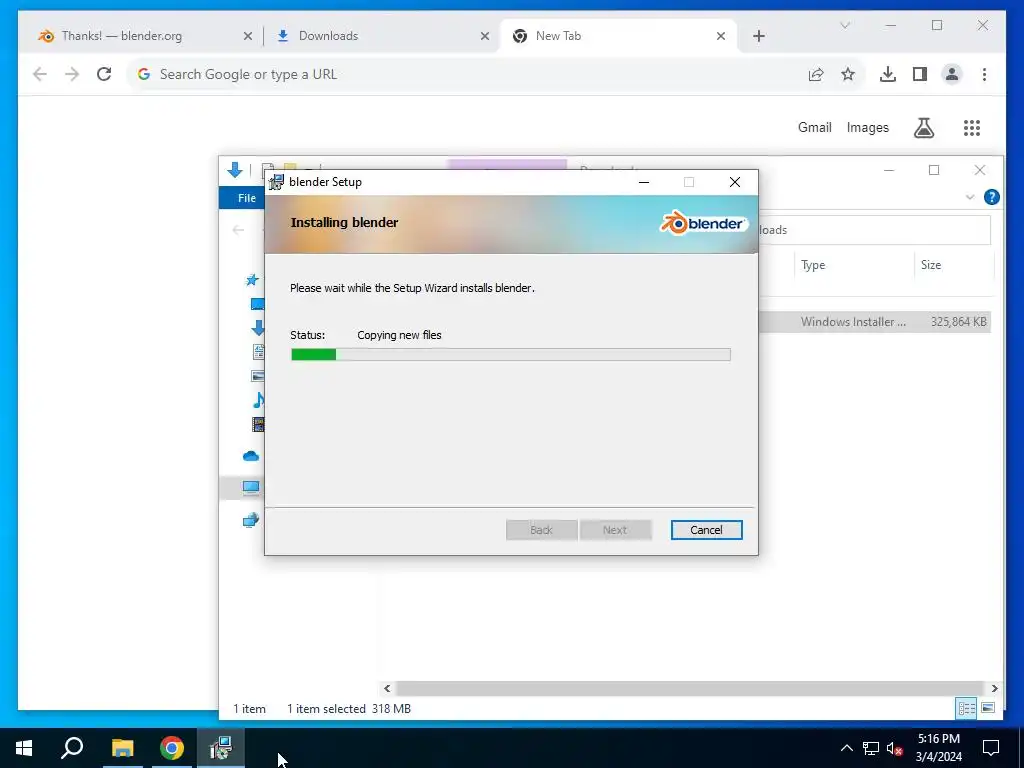
Task: Open Videos folder in Explorer sidebar
Action: (259, 424)
